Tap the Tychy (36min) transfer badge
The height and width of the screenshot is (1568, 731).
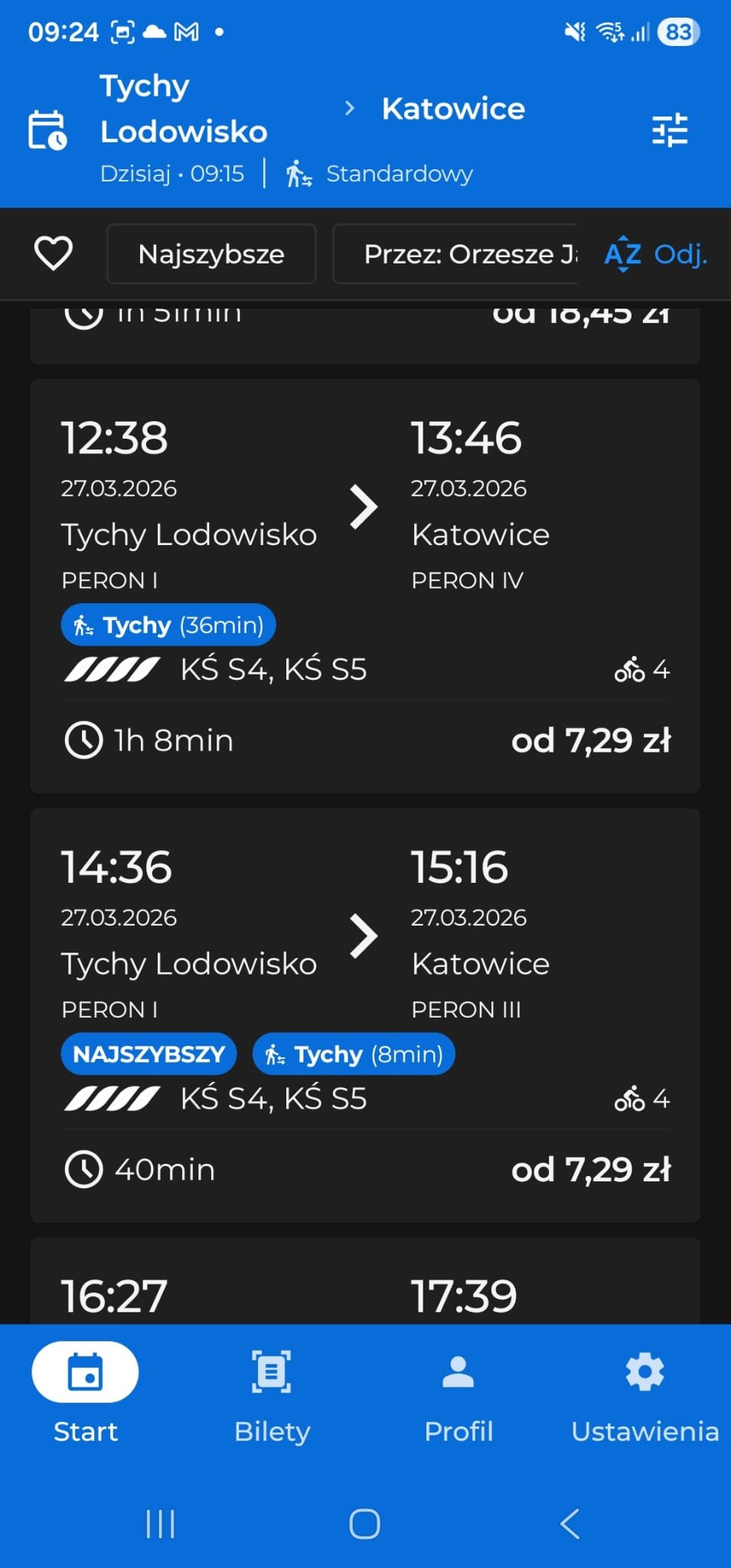(x=168, y=626)
